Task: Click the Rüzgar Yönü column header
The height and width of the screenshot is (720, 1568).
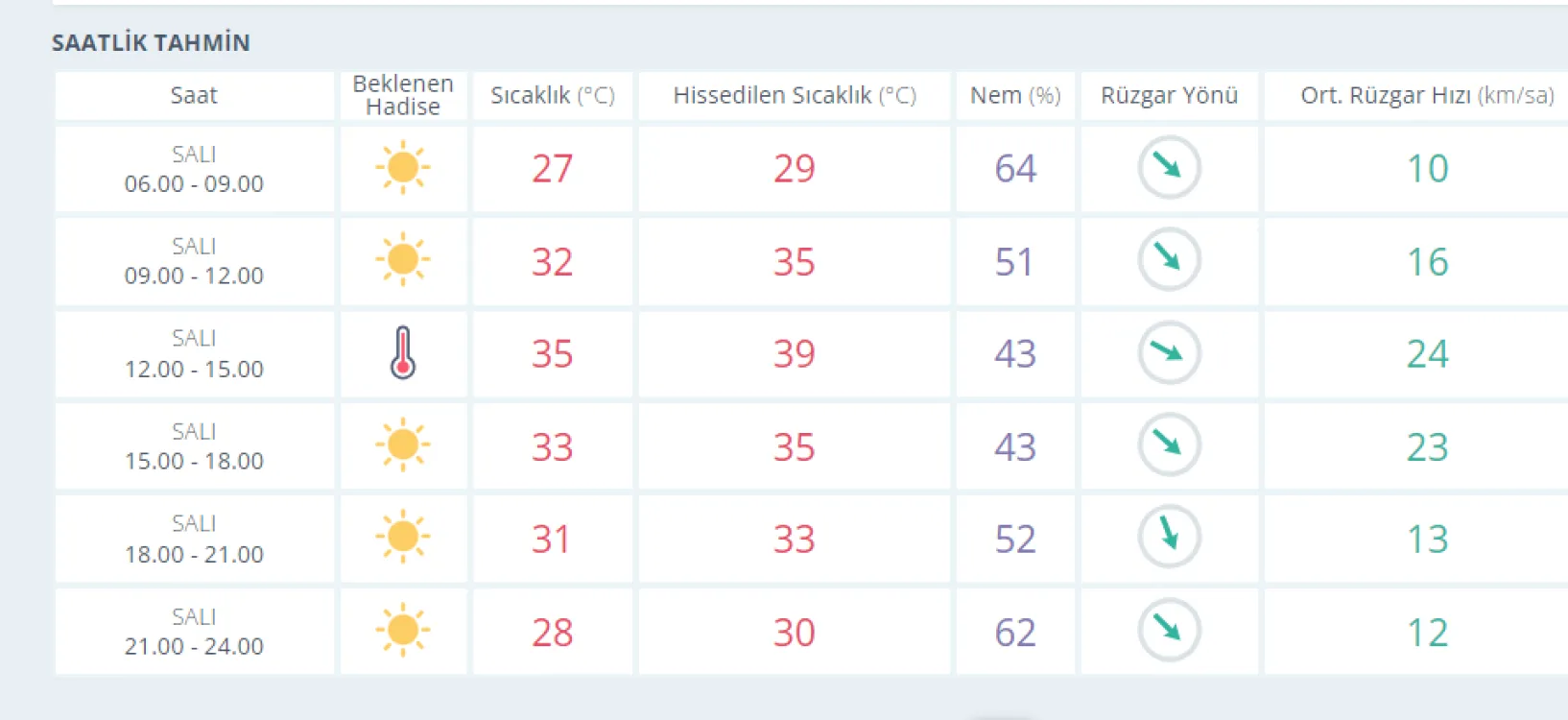Action: [x=1169, y=95]
